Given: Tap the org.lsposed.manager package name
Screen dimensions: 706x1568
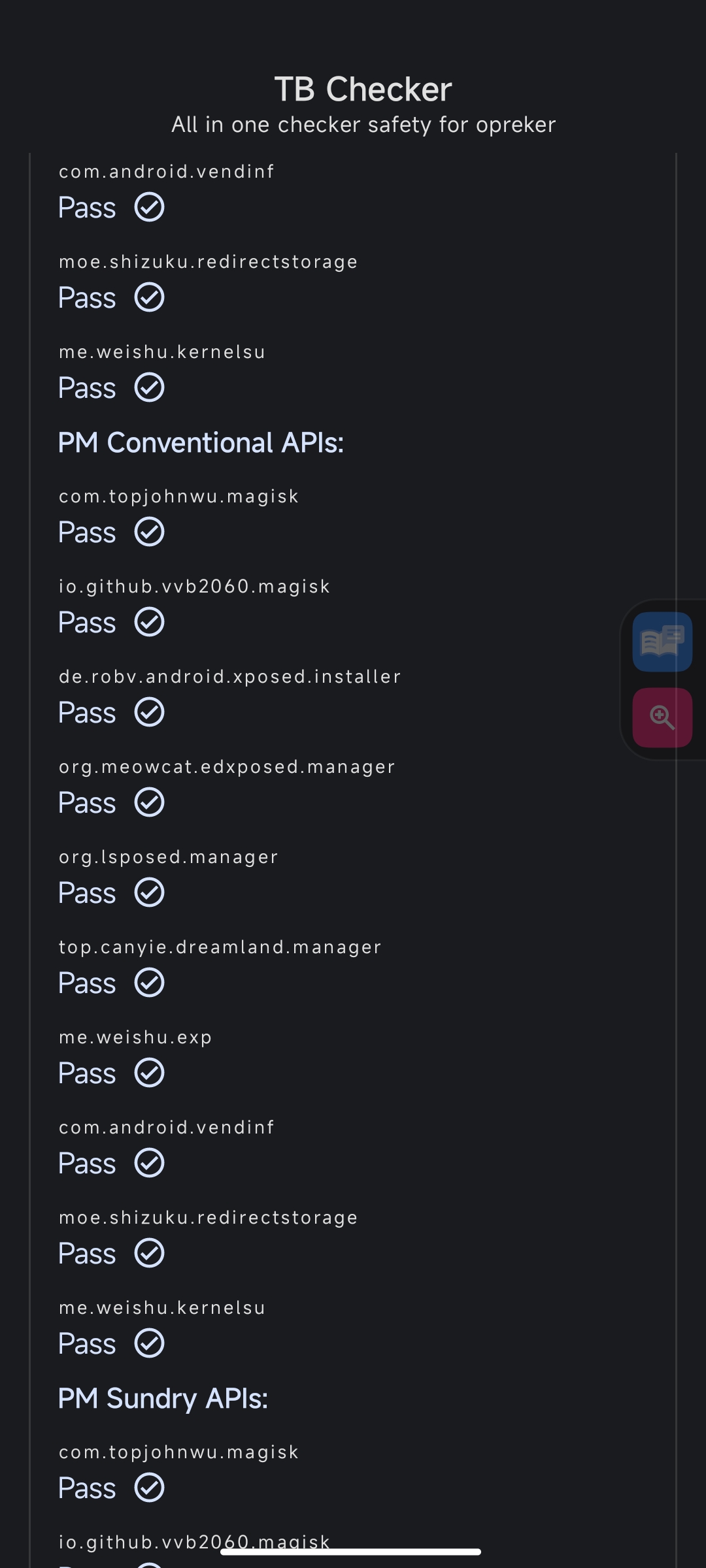Looking at the screenshot, I should click(169, 857).
